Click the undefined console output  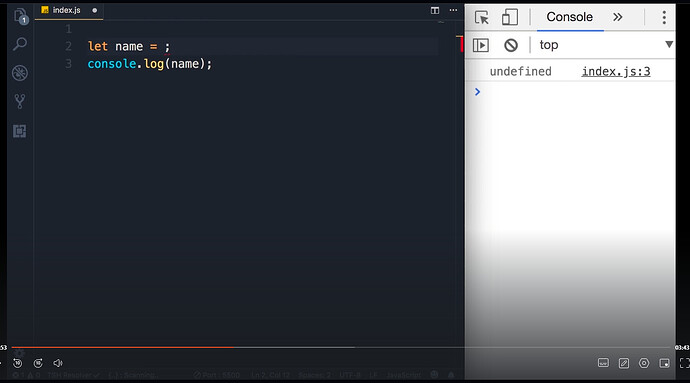pos(521,71)
